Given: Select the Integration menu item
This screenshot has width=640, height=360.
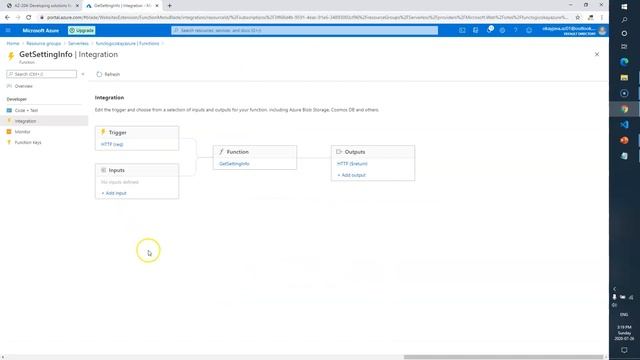Looking at the screenshot, I should [25, 121].
